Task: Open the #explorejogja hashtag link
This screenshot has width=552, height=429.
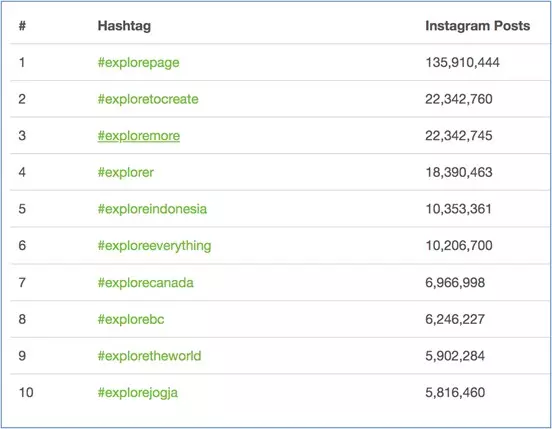Action: tap(138, 393)
